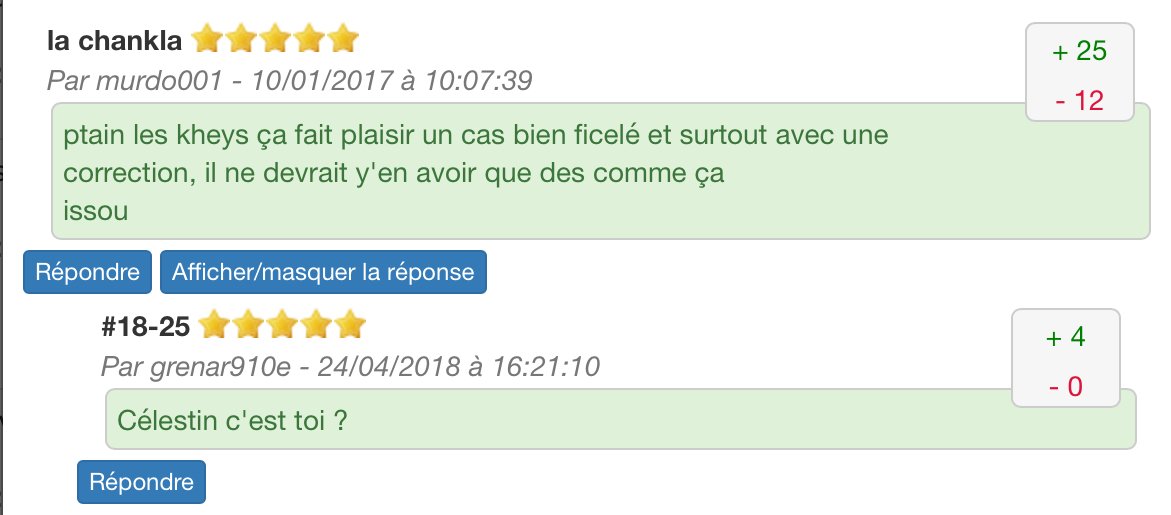Click the 'Célestin c'est toi ?' reply text
Image resolution: width=1171 pixels, height=515 pixels.
pos(232,419)
